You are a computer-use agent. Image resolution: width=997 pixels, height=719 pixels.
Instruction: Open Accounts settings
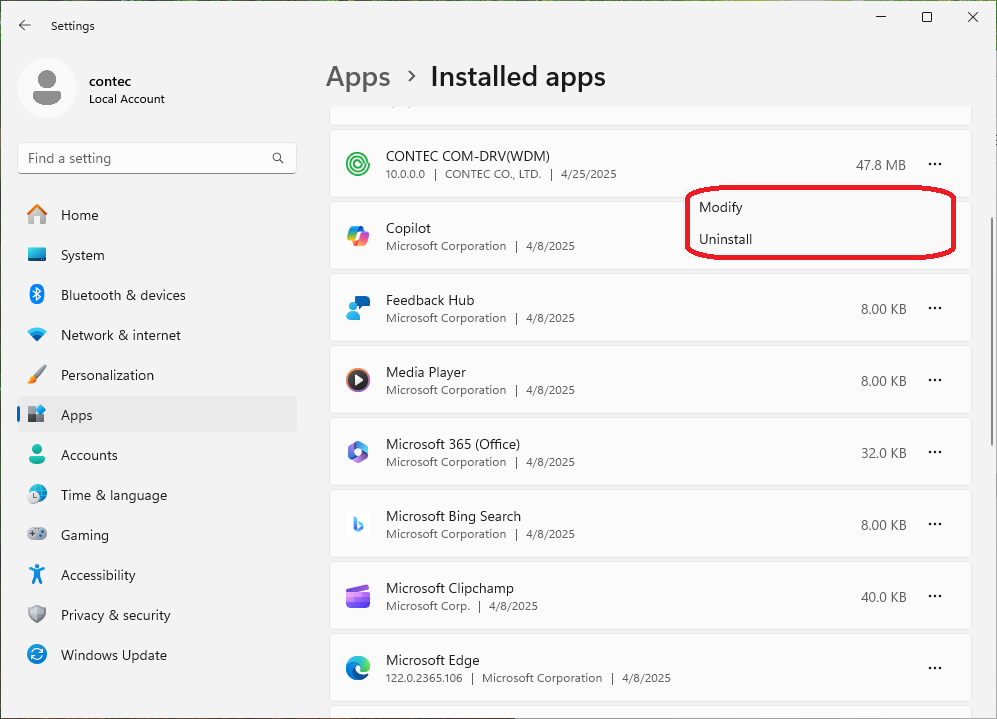[157, 455]
